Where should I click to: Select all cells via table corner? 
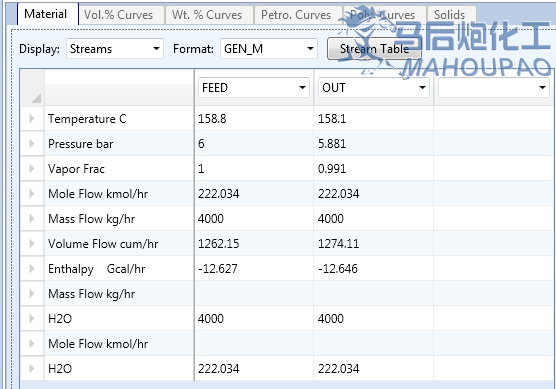point(32,88)
